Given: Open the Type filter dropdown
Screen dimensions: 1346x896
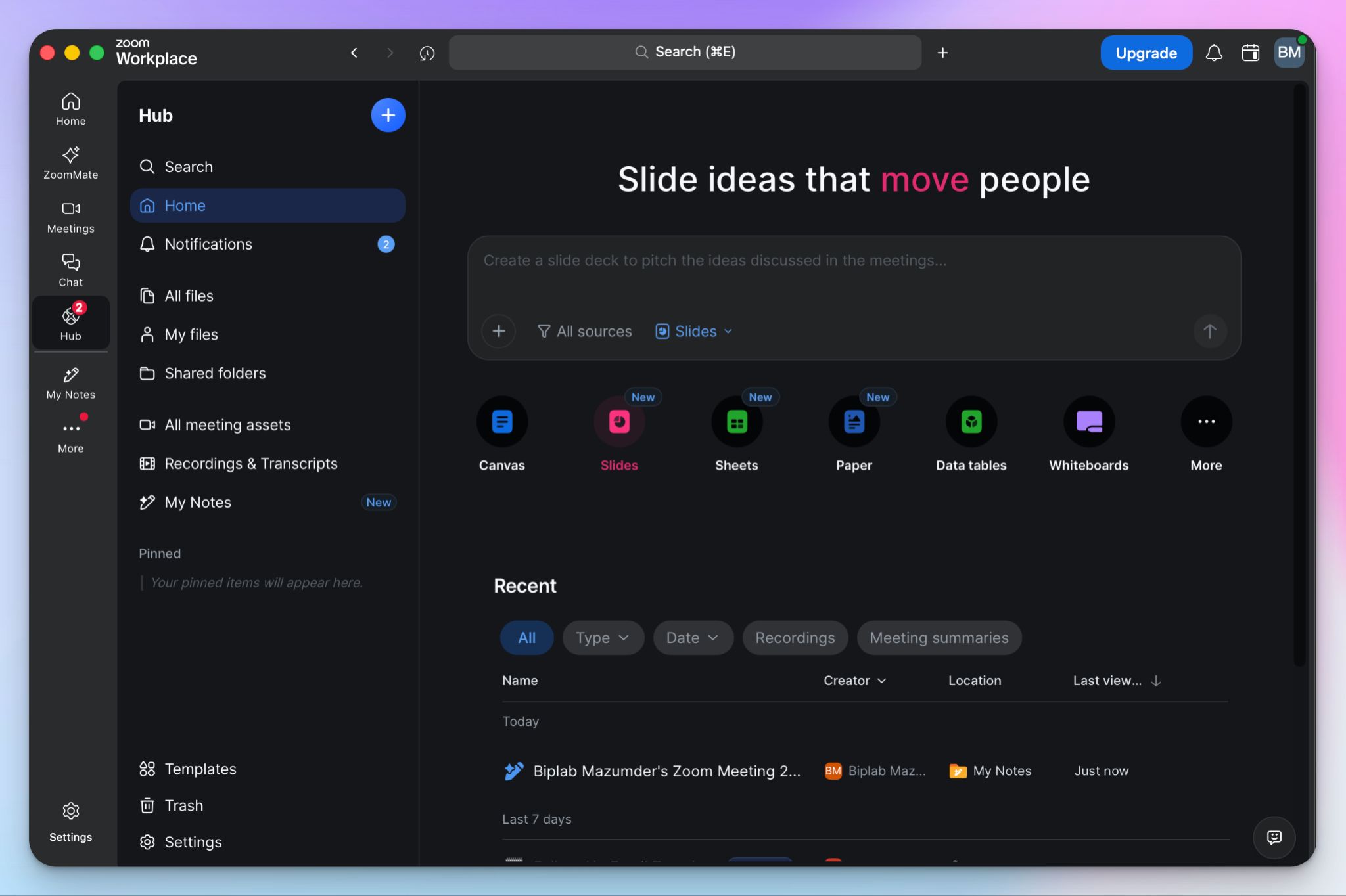Looking at the screenshot, I should pos(603,638).
